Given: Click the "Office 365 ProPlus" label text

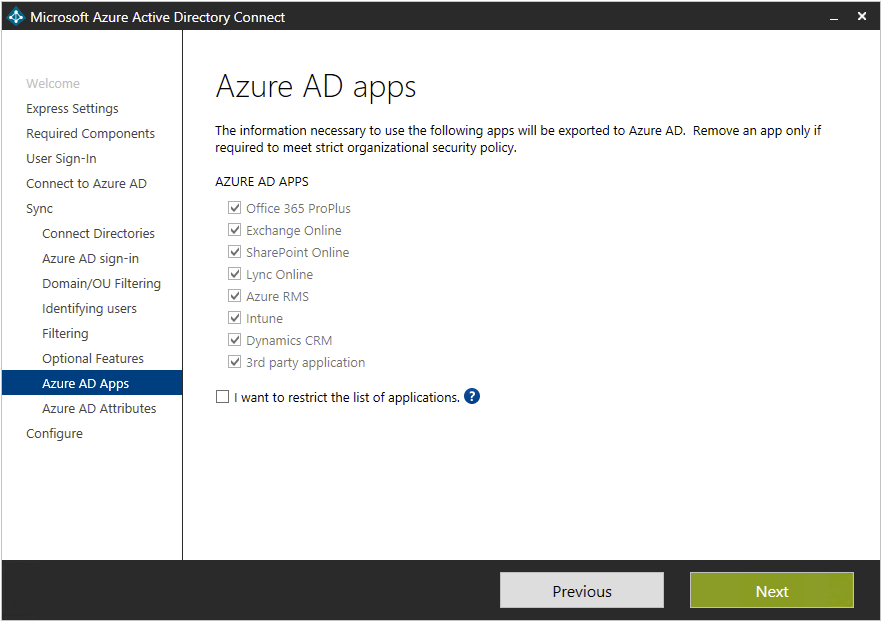Looking at the screenshot, I should tap(298, 208).
